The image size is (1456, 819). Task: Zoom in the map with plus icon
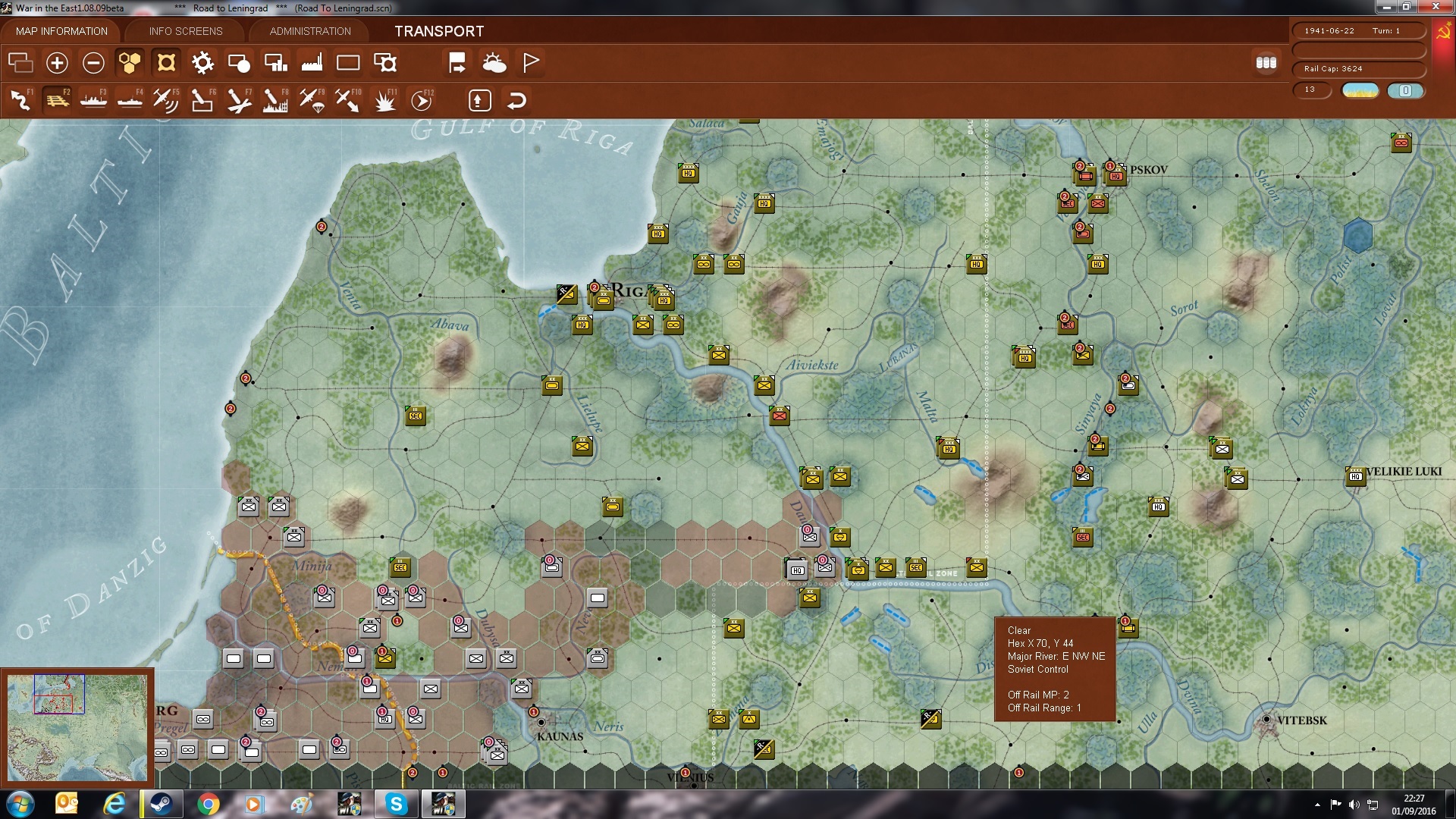[57, 63]
